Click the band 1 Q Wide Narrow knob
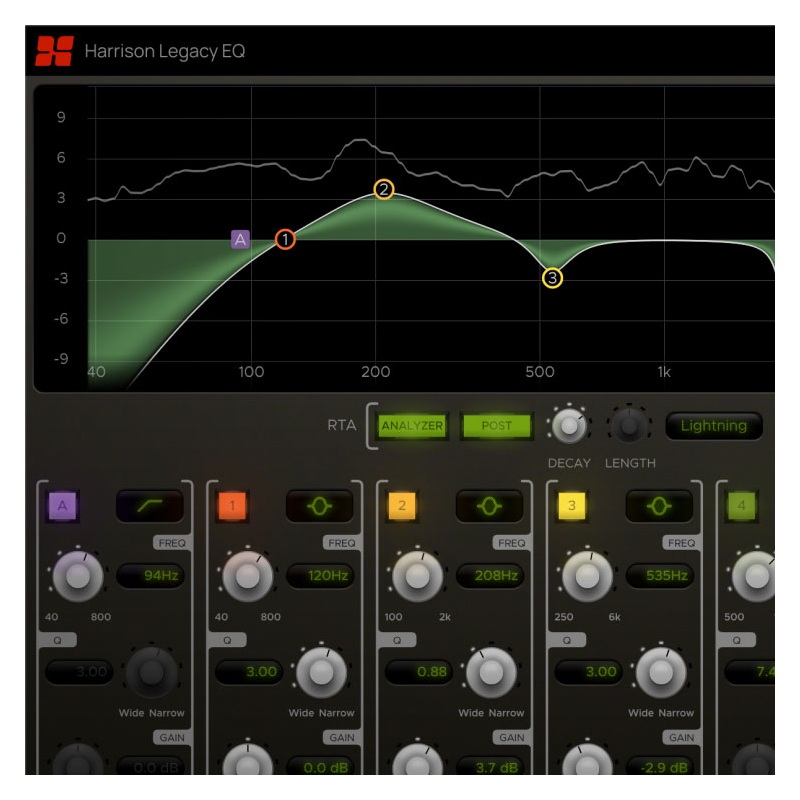The width and height of the screenshot is (800, 800). pyautogui.click(x=321, y=672)
